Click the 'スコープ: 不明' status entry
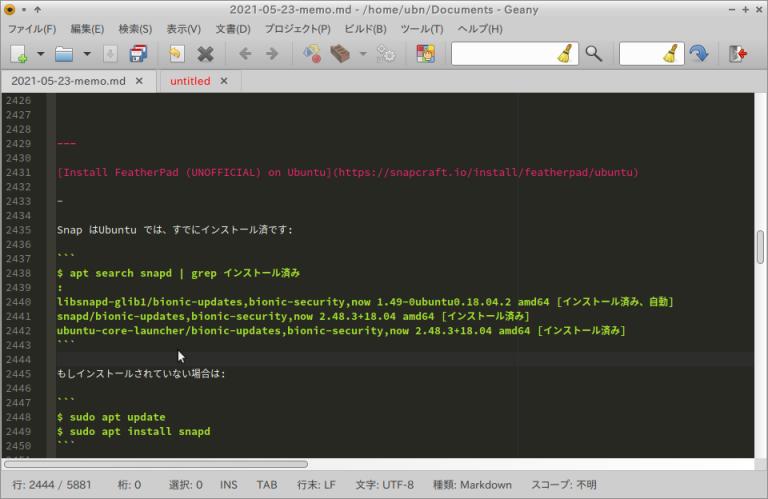Screen dimensions: 768x499 pos(564,485)
